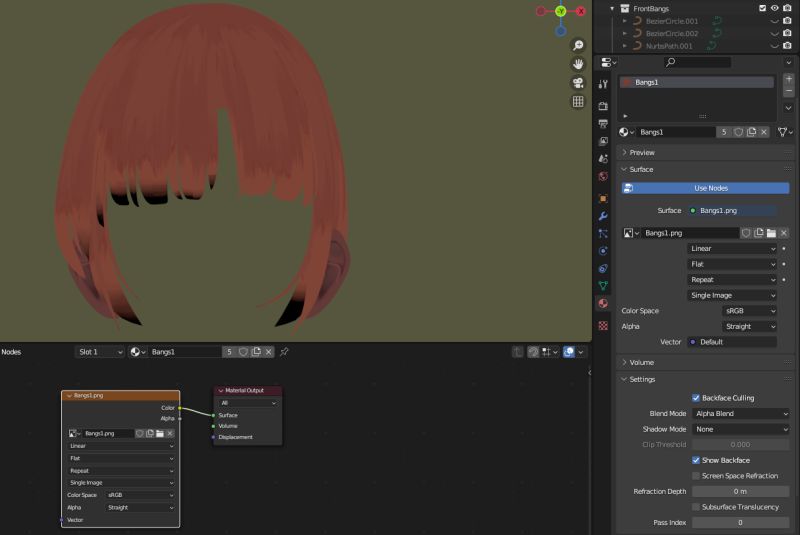Click the Use Nodes button
Image resolution: width=800 pixels, height=535 pixels.
tap(705, 188)
